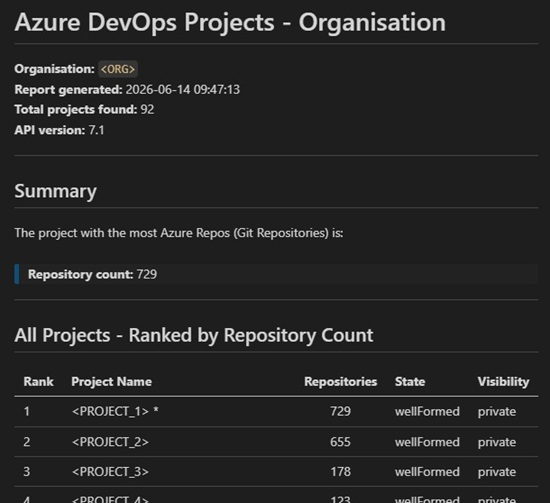Click rank cell 2 in the table
The image size is (550, 503).
(x=27, y=442)
